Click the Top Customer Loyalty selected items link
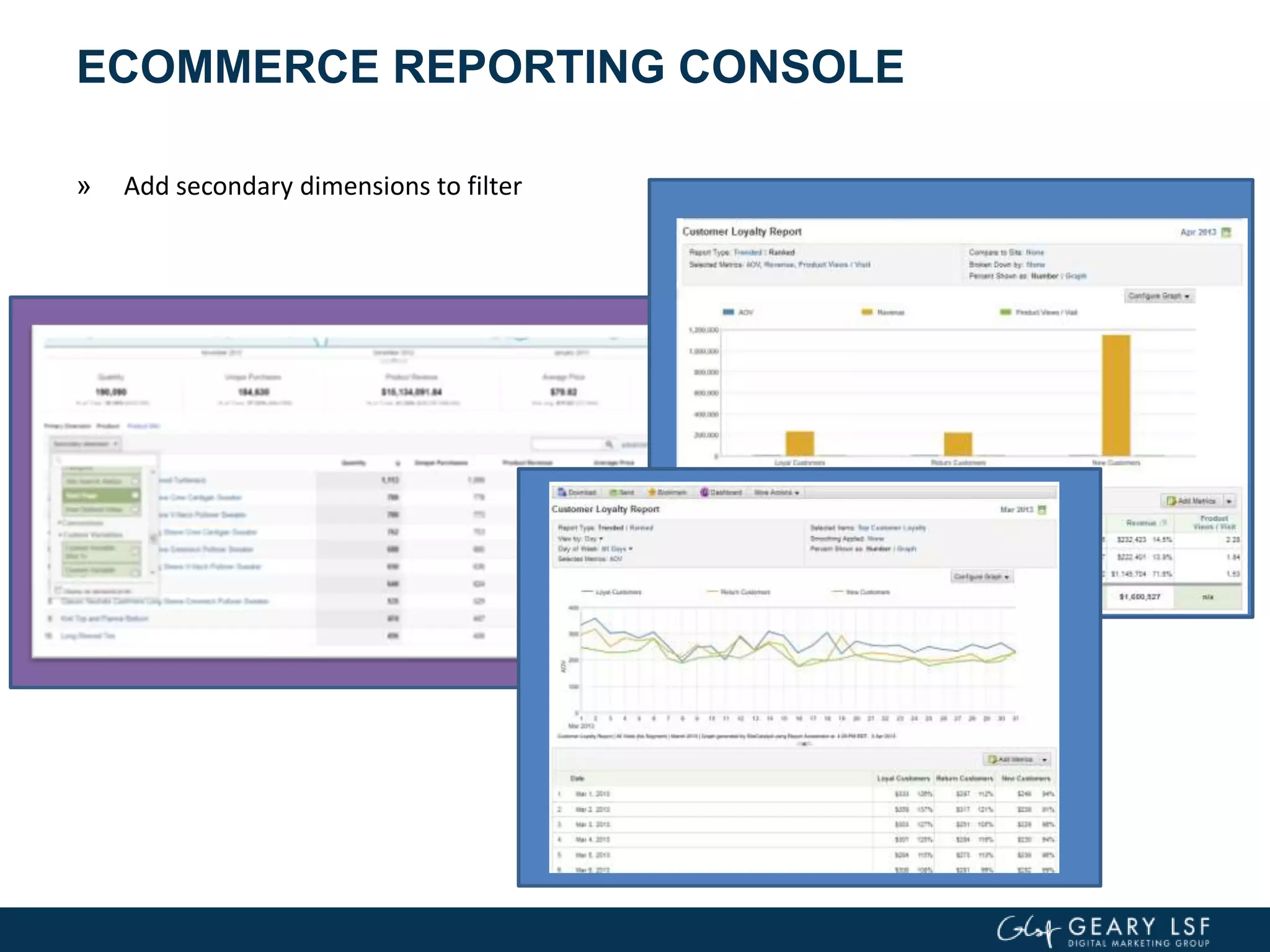Screen dimensions: 1270x952 [x=892, y=528]
